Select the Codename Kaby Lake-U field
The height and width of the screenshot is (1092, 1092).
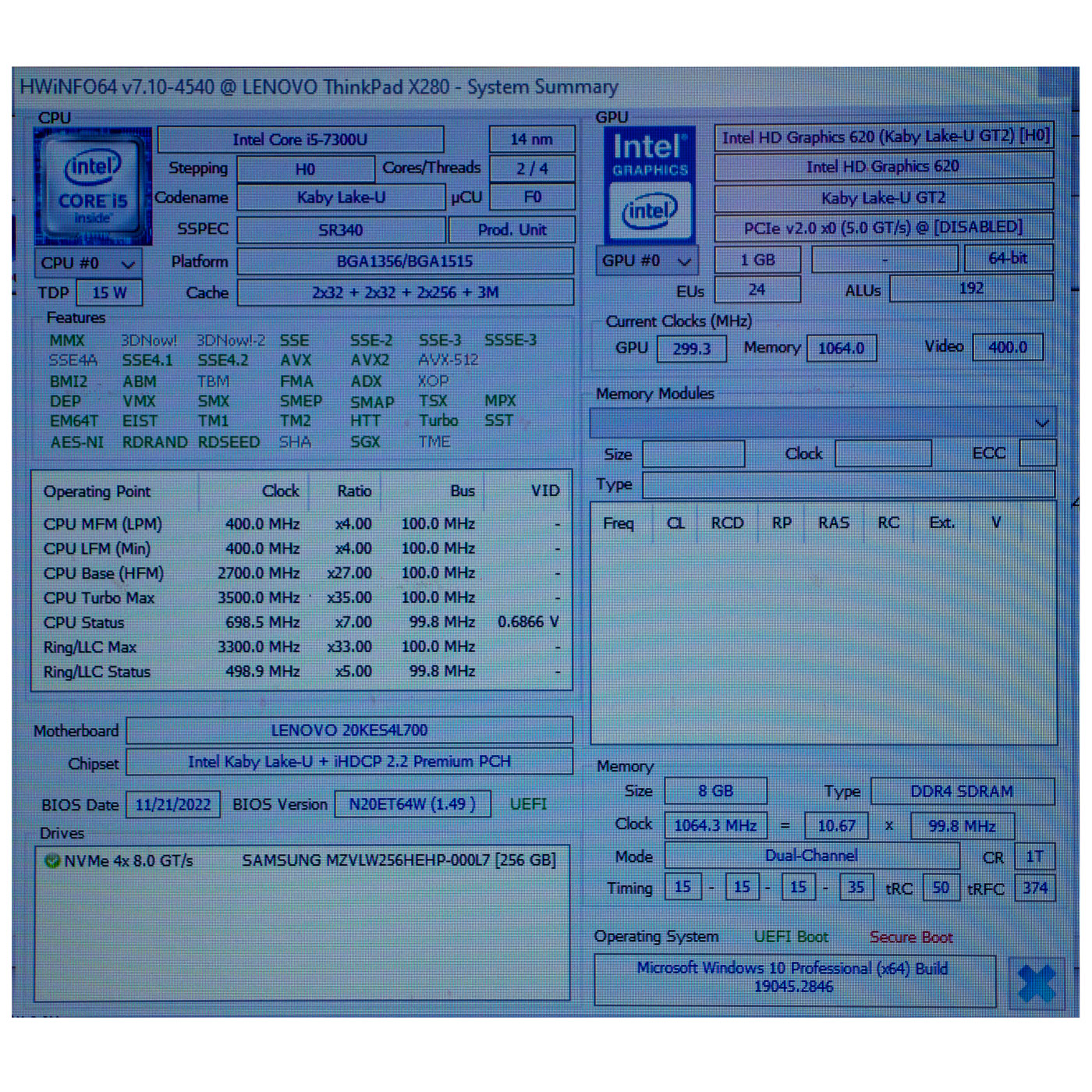(341, 198)
